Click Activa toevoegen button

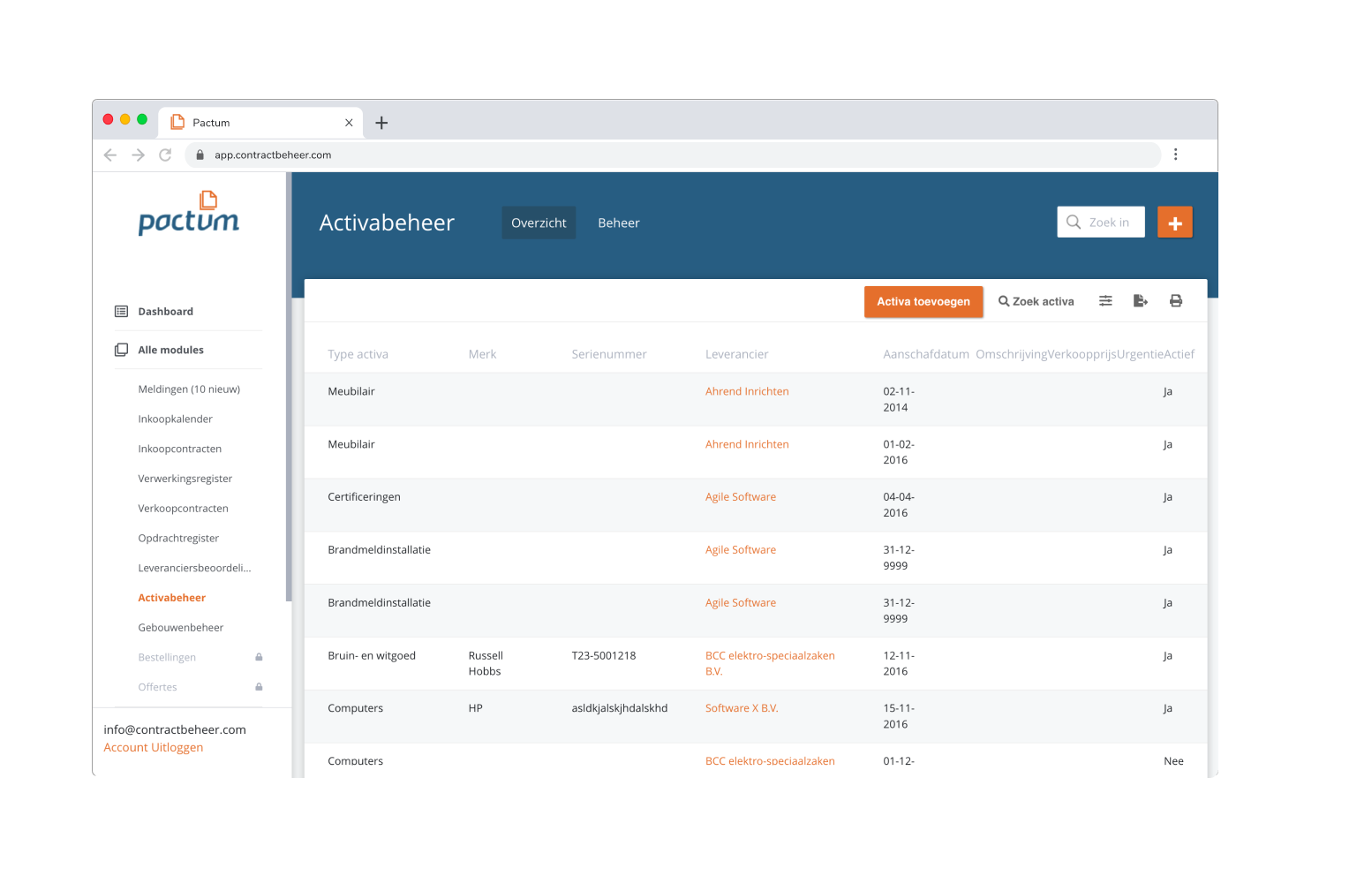coord(923,301)
